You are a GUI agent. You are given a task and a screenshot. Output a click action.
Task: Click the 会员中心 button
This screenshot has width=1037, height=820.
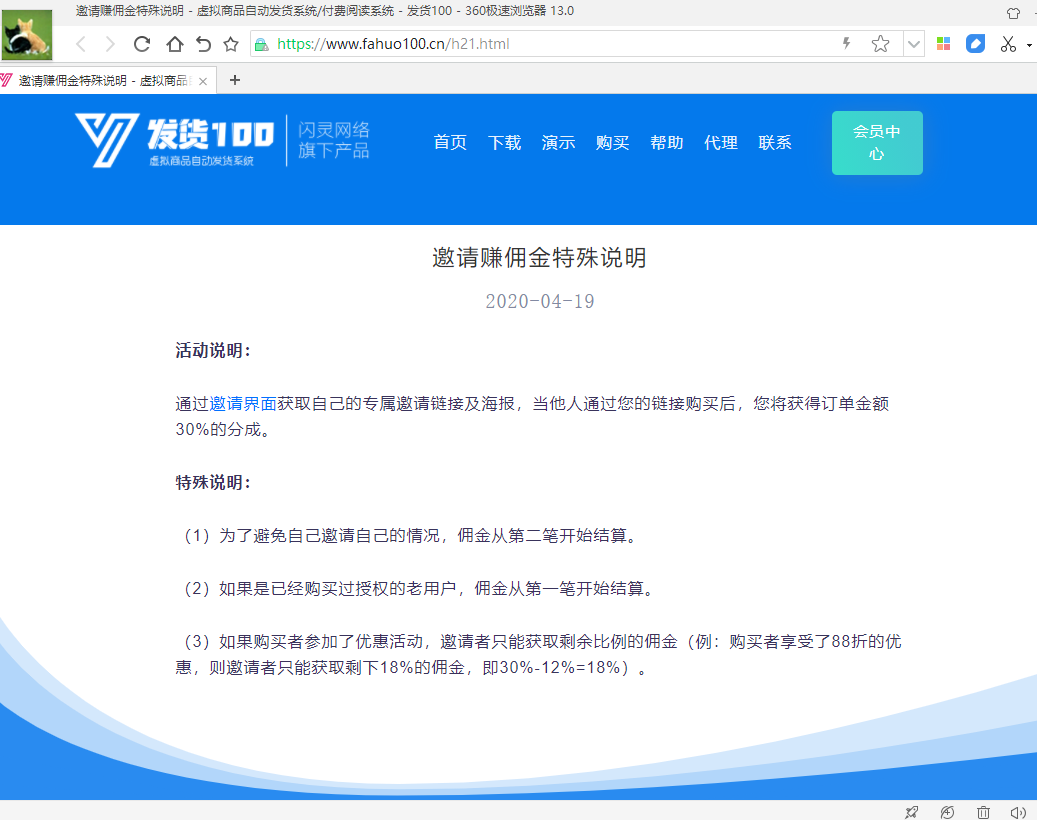pyautogui.click(x=877, y=143)
